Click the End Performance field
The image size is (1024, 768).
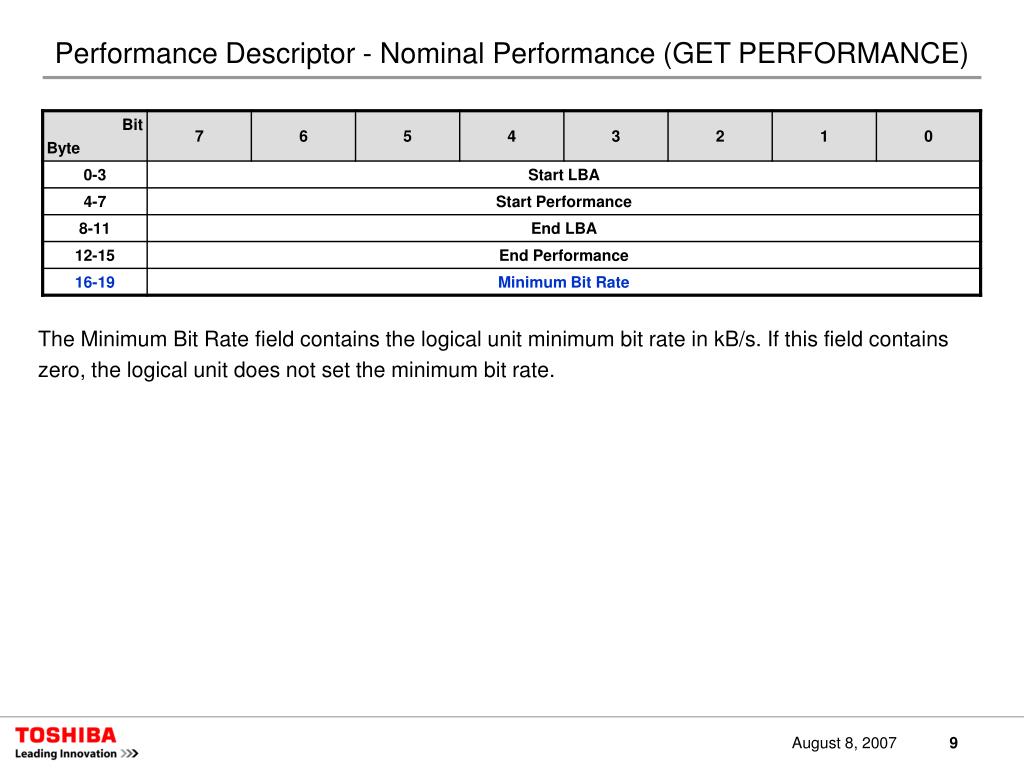coord(563,255)
